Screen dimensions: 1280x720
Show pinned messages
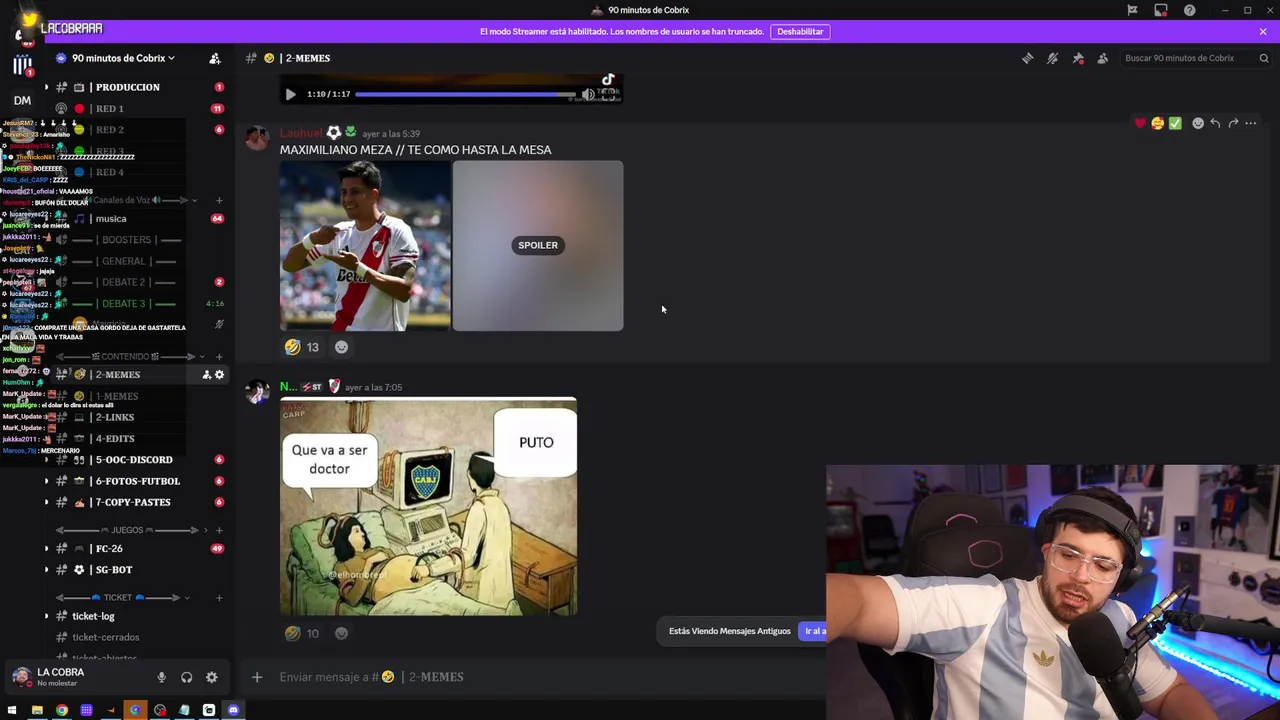point(1078,58)
